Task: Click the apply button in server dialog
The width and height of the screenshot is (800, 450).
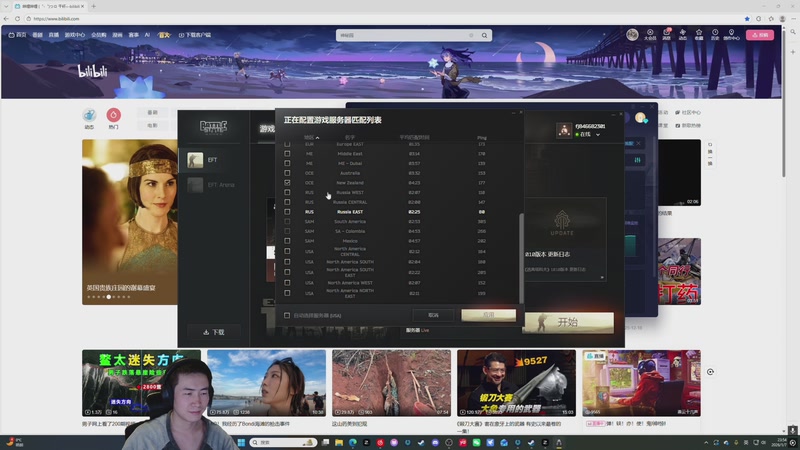Action: click(x=488, y=315)
